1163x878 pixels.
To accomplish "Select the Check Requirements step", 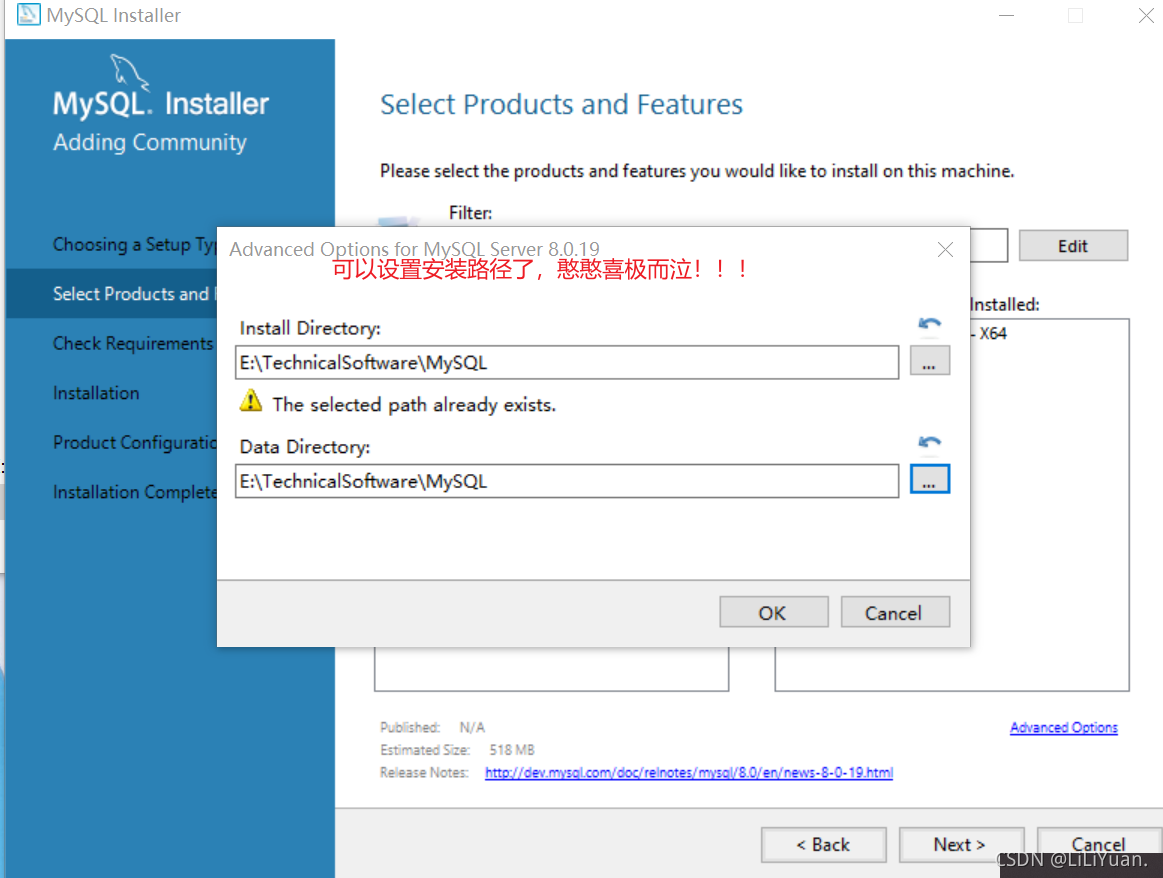I will click(134, 343).
